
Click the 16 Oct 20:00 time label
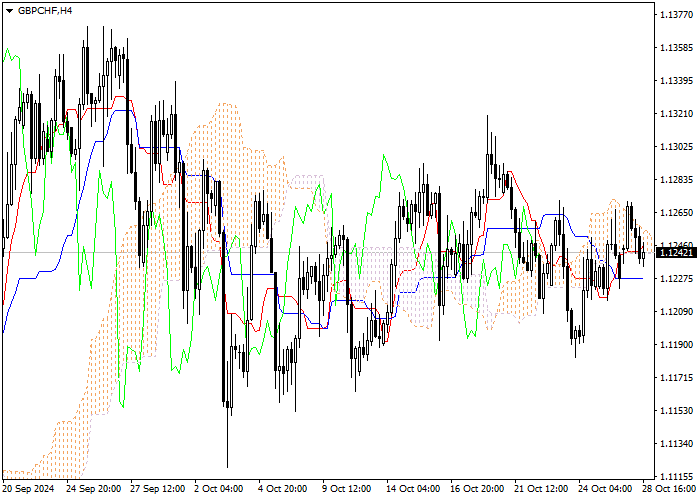478,489
